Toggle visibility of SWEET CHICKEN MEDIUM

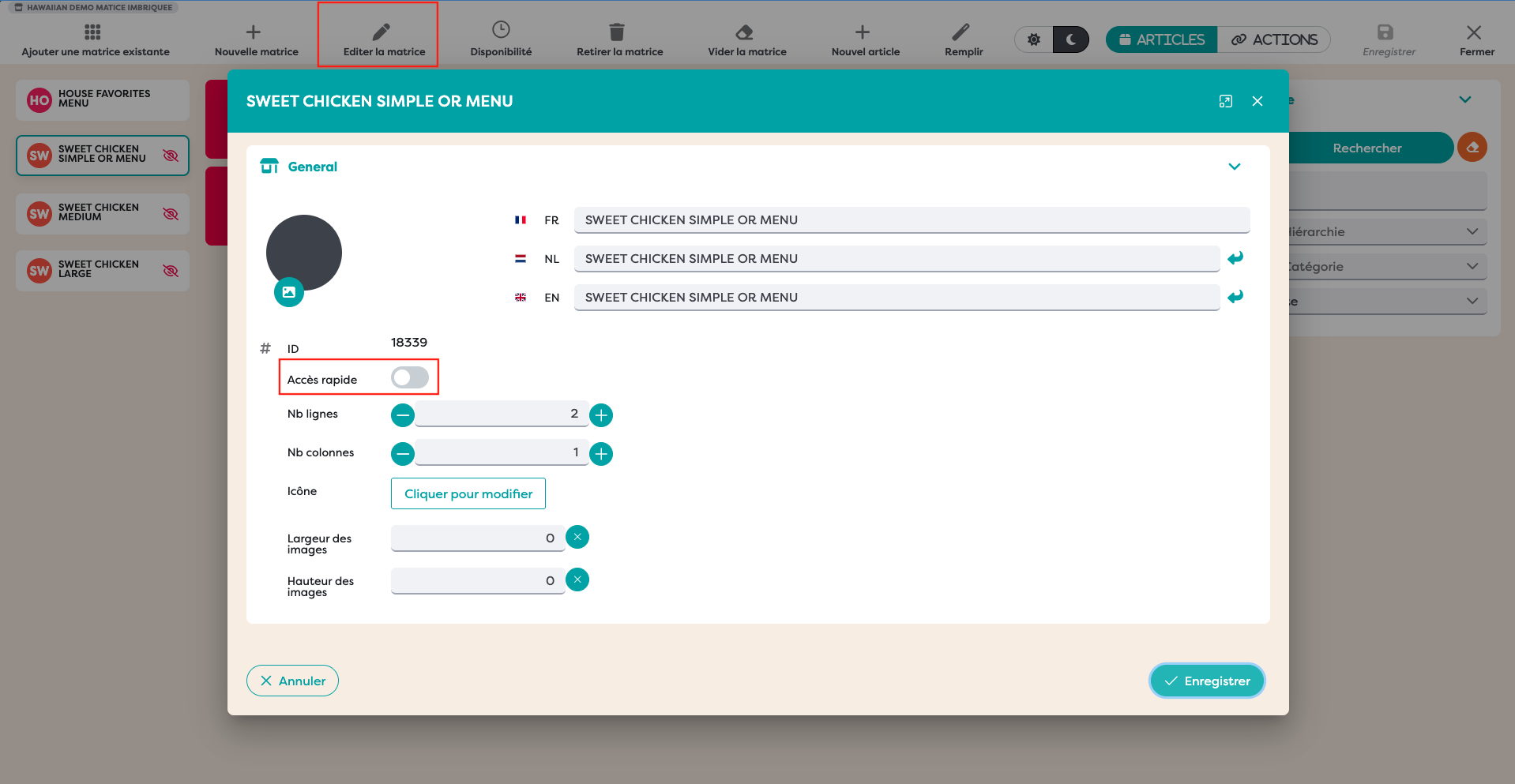click(171, 214)
